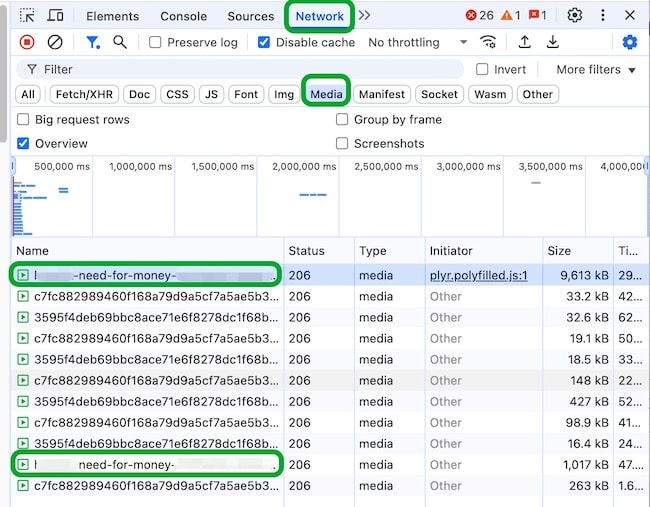Click the filter funnel icon

92,42
